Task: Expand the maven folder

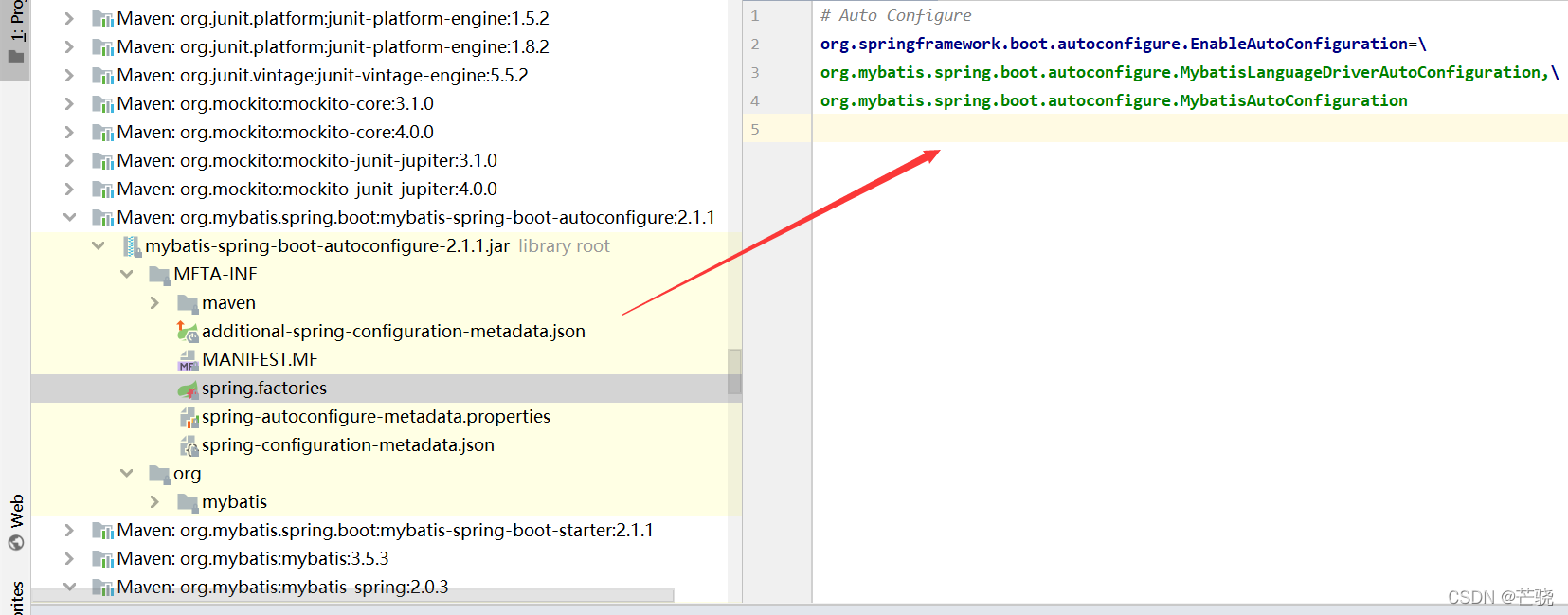Action: point(154,302)
